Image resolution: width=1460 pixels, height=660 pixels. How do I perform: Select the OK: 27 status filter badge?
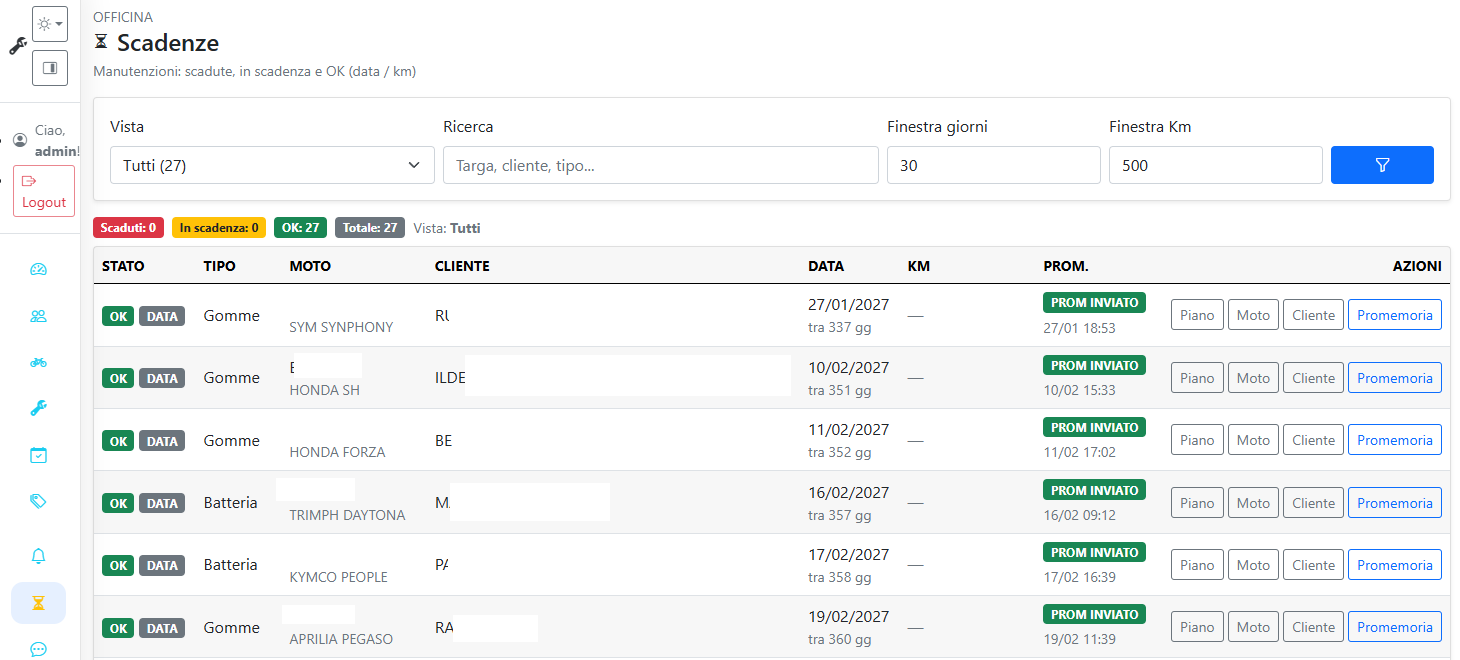300,227
